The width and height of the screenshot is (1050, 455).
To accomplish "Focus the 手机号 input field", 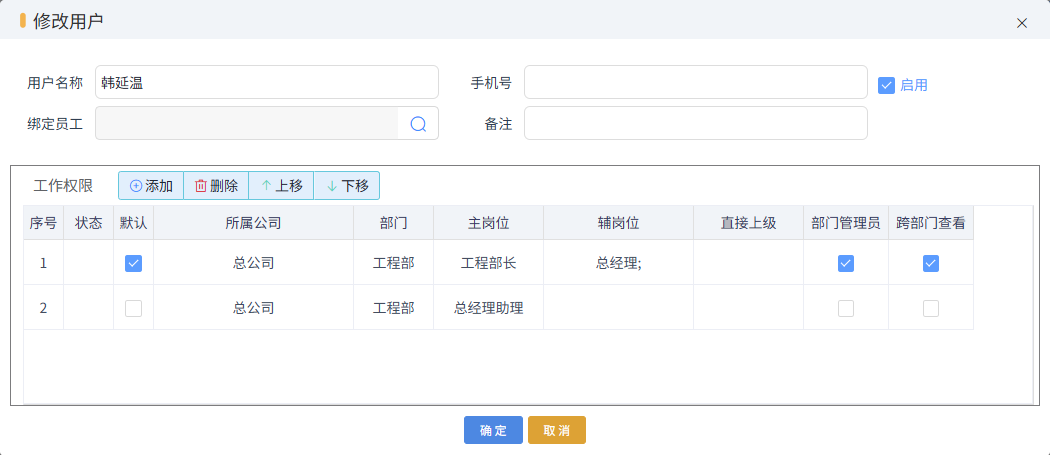I will click(x=696, y=82).
